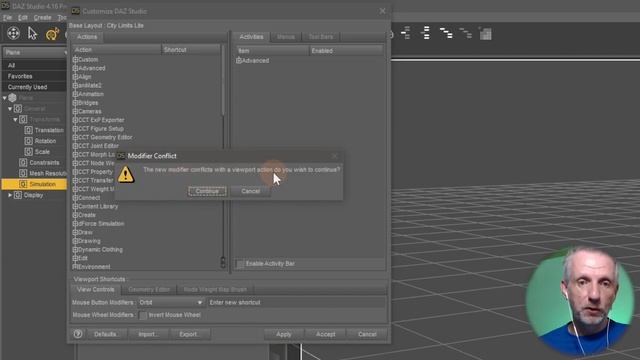Select the All filter in Parameters
Viewport: 640px width, 360px height.
click(x=34, y=65)
